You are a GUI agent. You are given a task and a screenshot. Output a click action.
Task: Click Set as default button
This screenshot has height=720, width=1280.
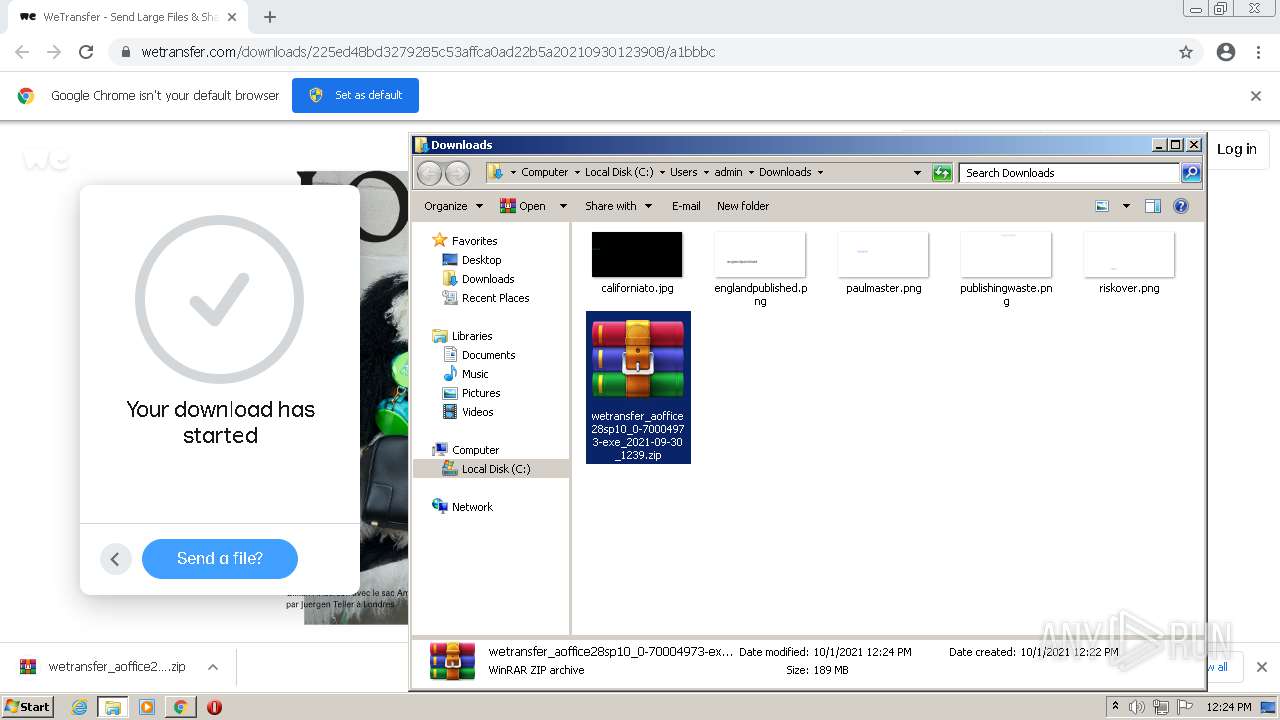coord(355,95)
